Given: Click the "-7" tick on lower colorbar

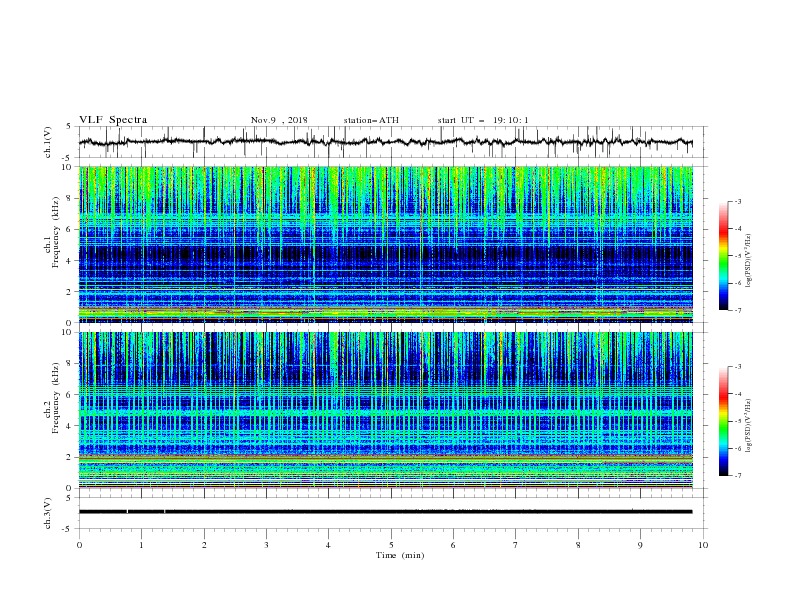Looking at the screenshot, I should pos(737,475).
